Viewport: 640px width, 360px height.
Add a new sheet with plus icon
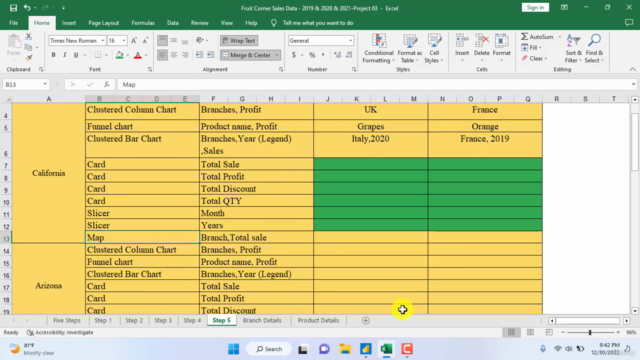pos(366,321)
